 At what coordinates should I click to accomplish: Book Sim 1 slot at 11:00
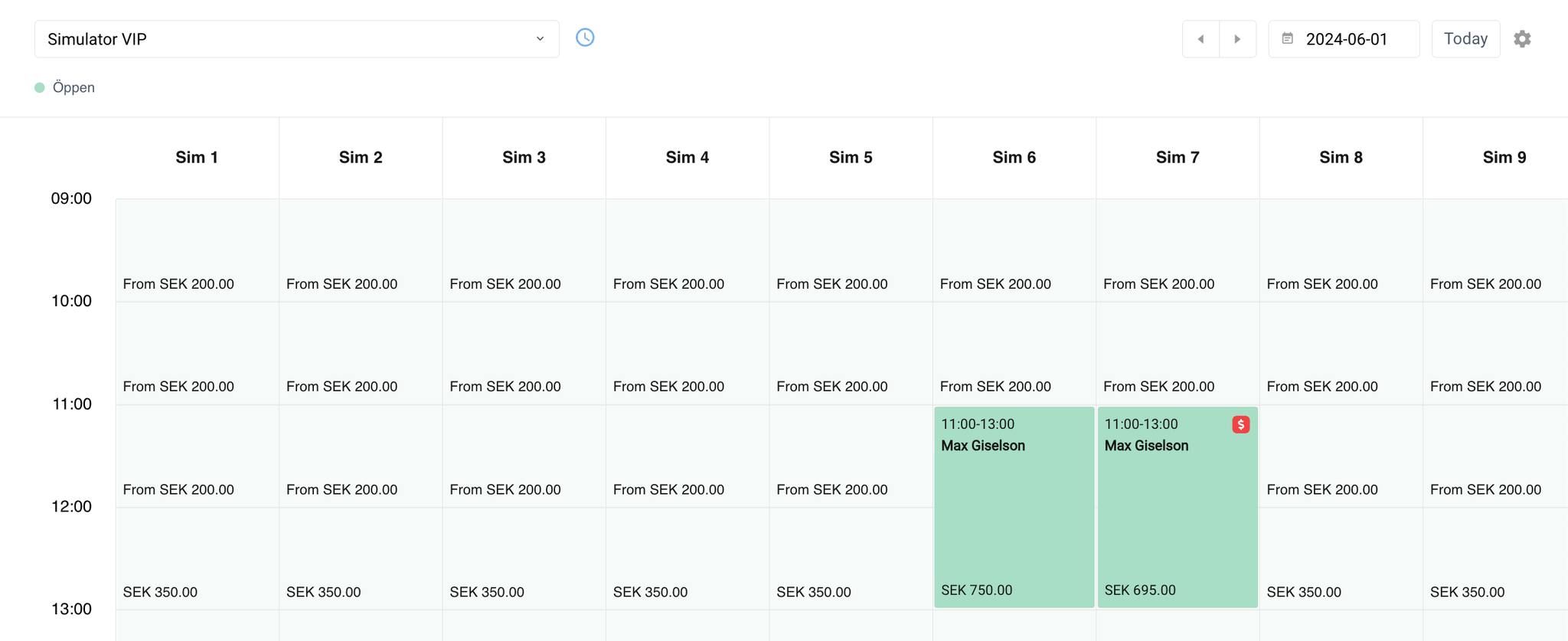[x=198, y=456]
